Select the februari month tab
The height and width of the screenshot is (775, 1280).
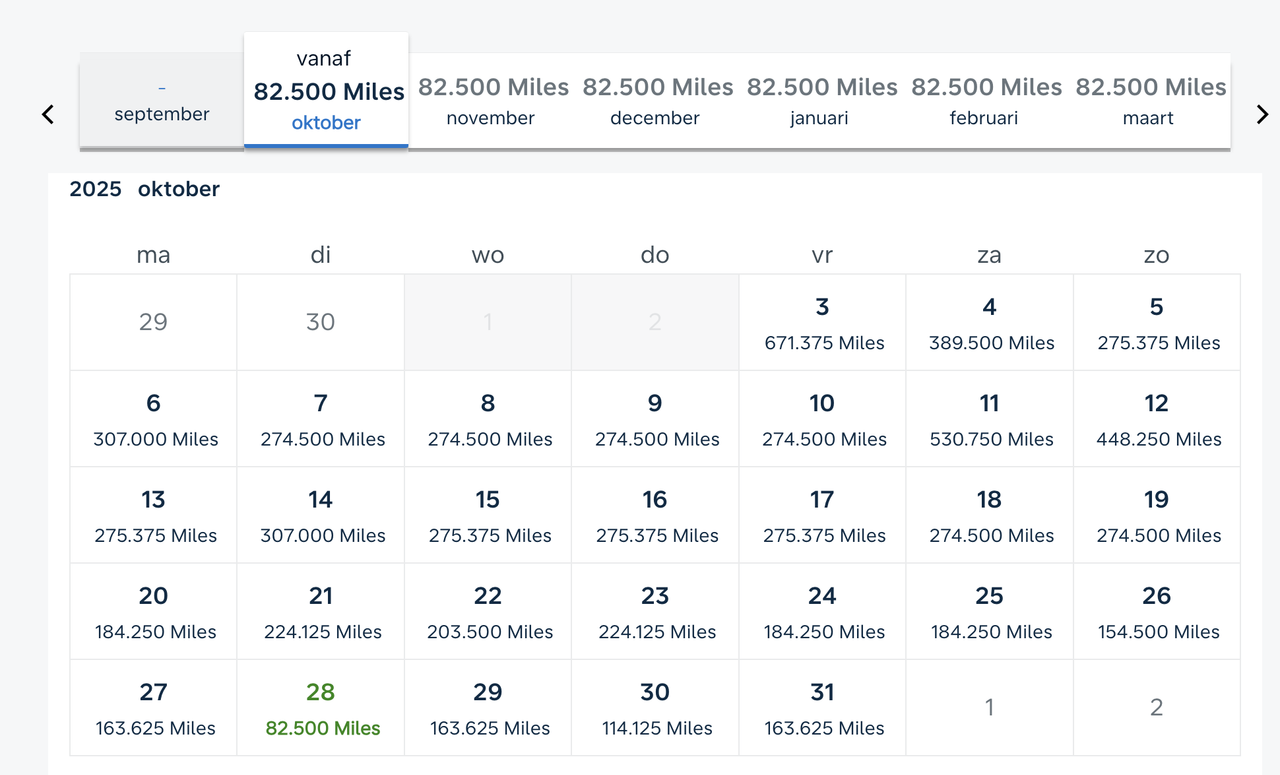pos(984,101)
